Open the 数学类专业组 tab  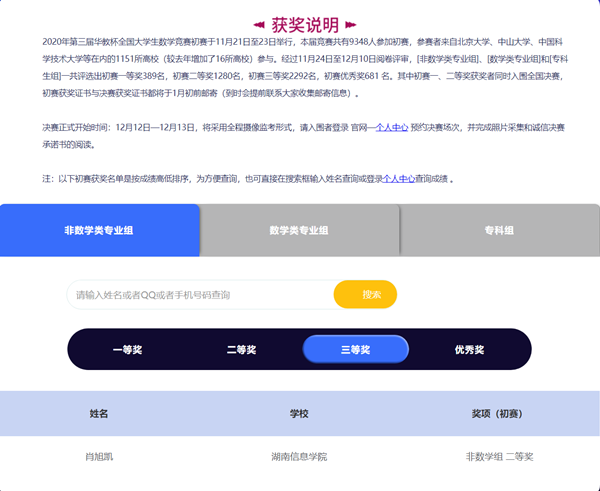click(x=299, y=230)
